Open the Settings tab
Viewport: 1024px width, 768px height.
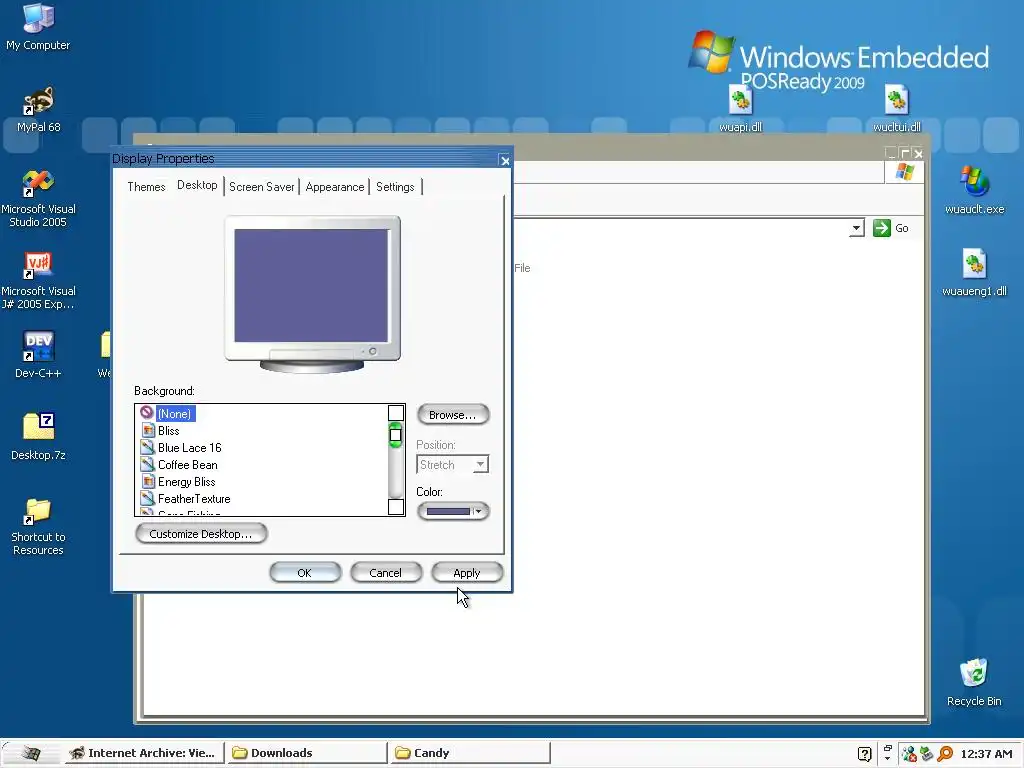pos(395,187)
